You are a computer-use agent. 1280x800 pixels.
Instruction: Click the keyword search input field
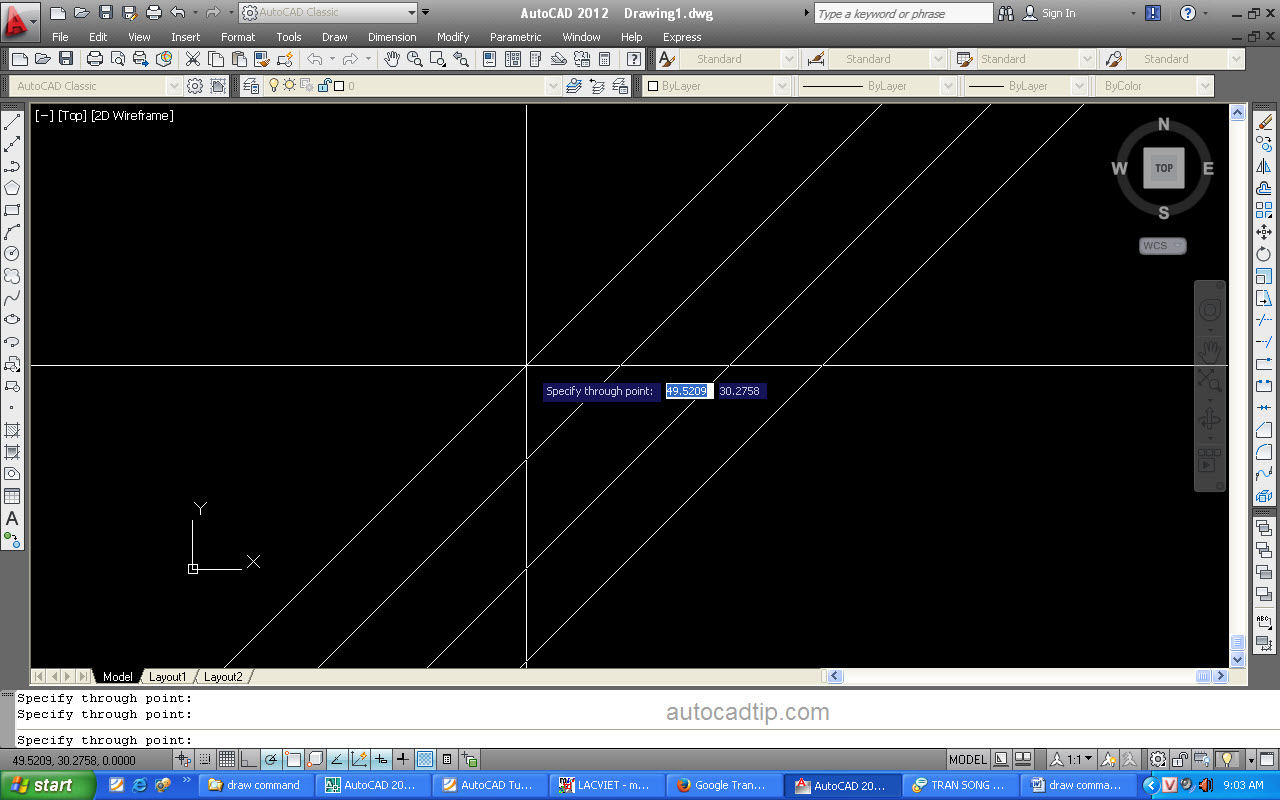click(x=903, y=13)
